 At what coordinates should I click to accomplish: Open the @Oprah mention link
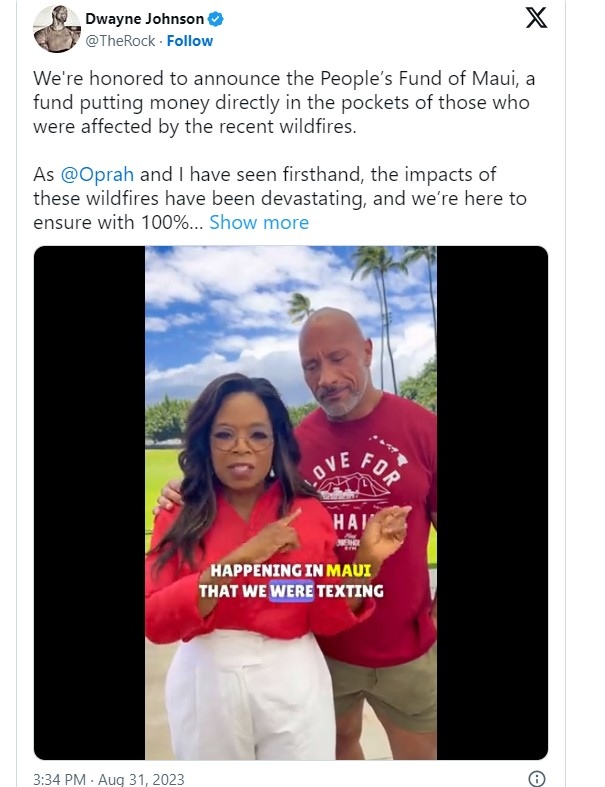click(x=97, y=174)
